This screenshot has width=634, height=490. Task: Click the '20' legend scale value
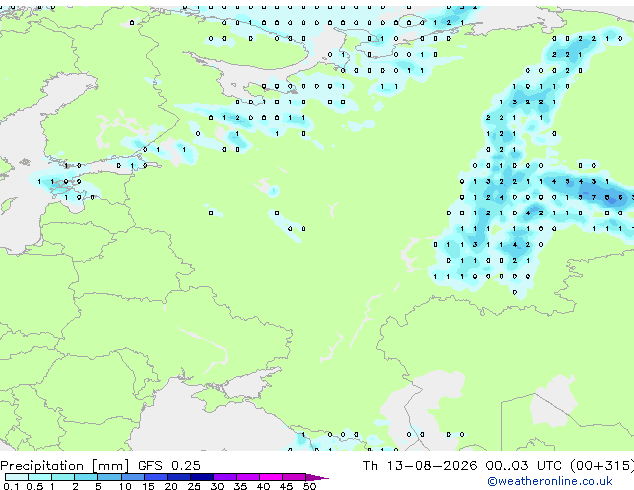click(x=171, y=486)
